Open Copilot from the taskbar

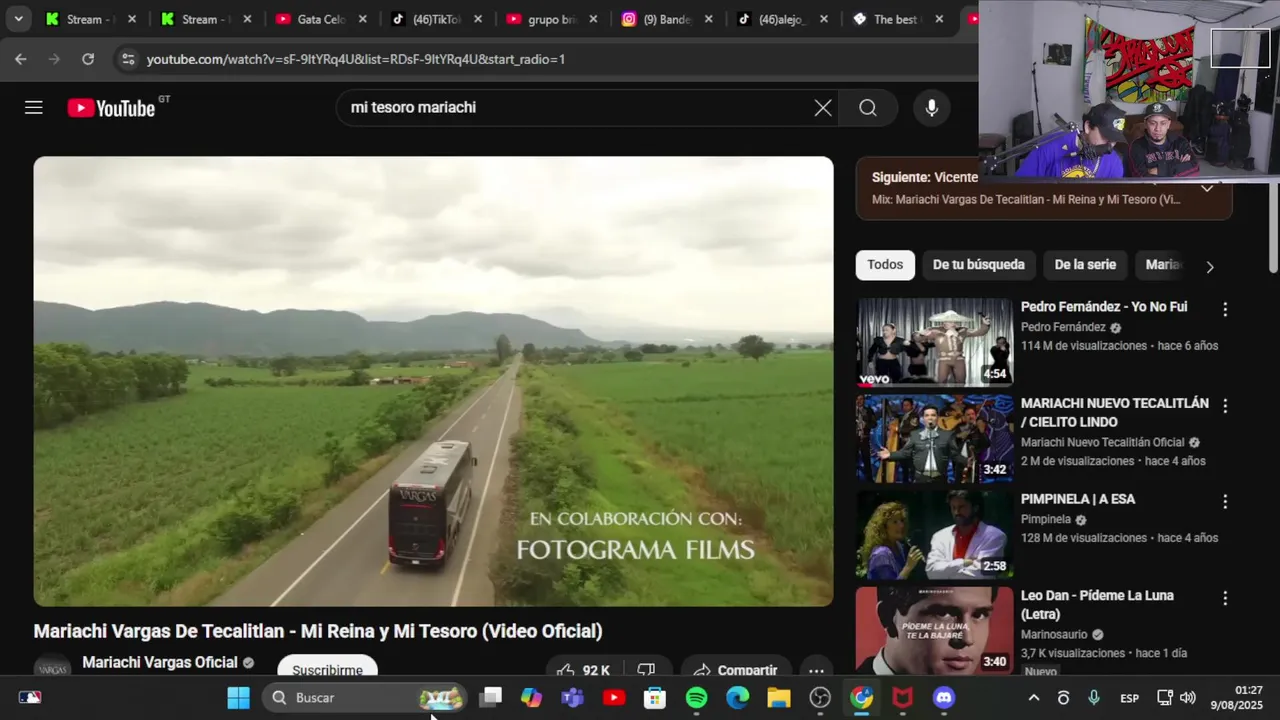531,697
